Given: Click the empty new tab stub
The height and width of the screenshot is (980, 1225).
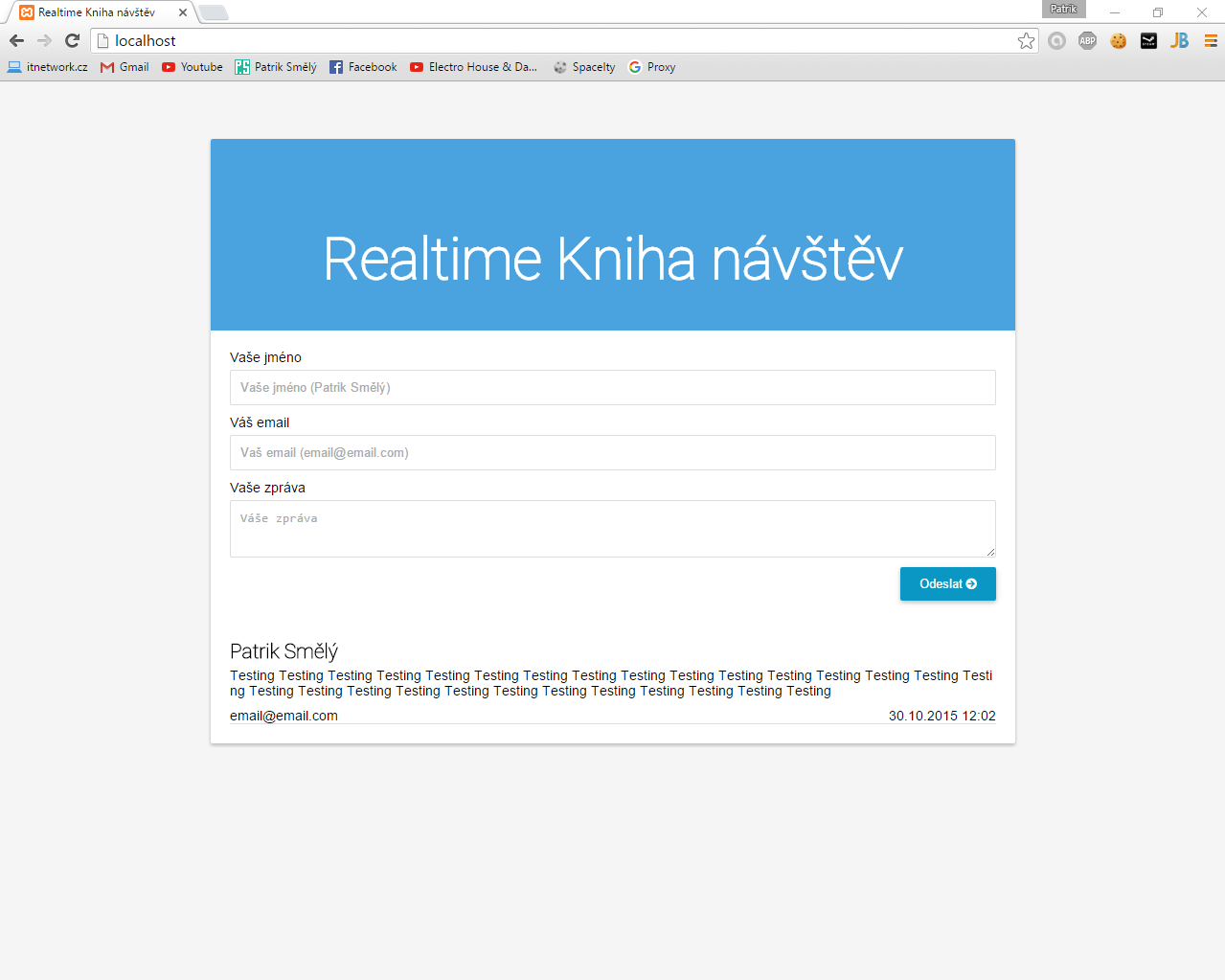Looking at the screenshot, I should tap(215, 12).
